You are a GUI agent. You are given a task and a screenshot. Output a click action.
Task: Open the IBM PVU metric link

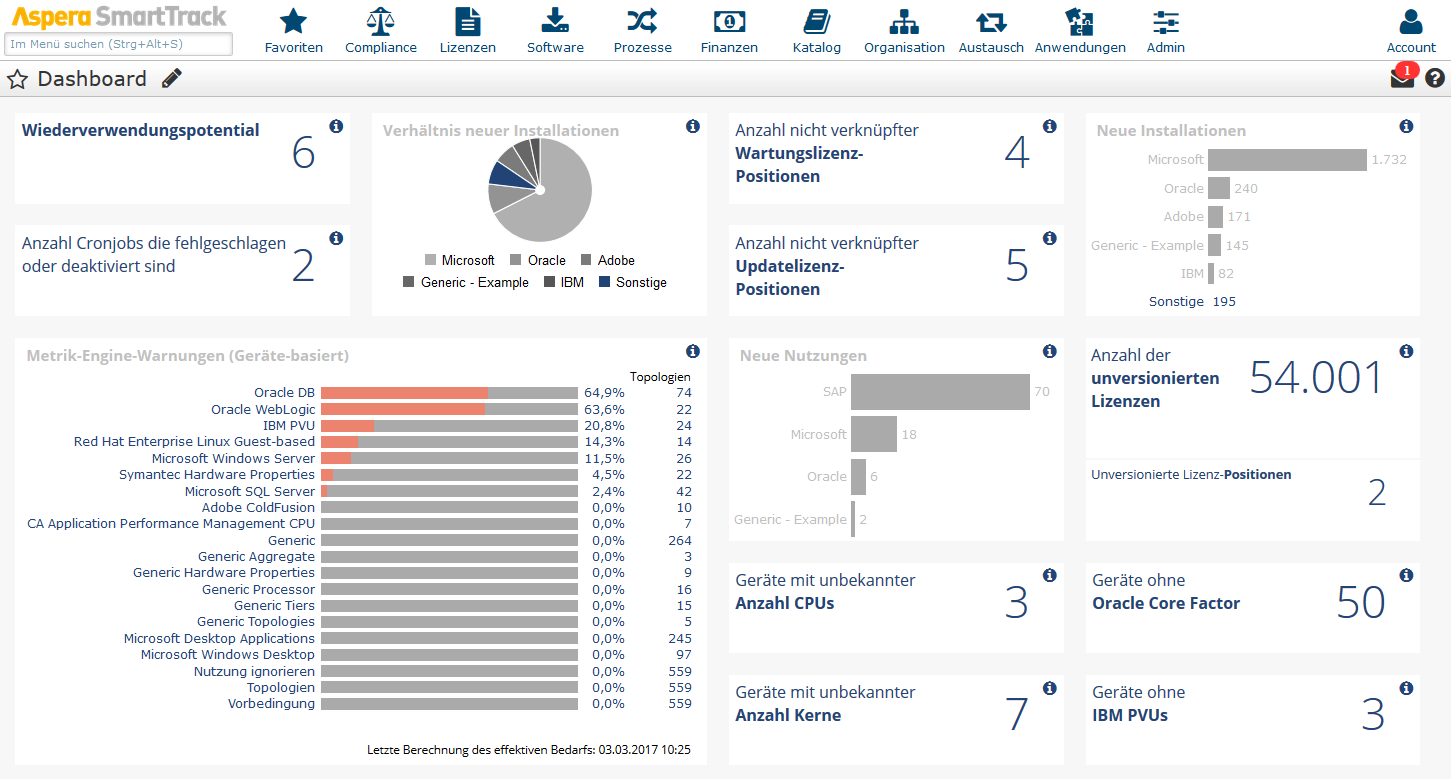click(289, 425)
